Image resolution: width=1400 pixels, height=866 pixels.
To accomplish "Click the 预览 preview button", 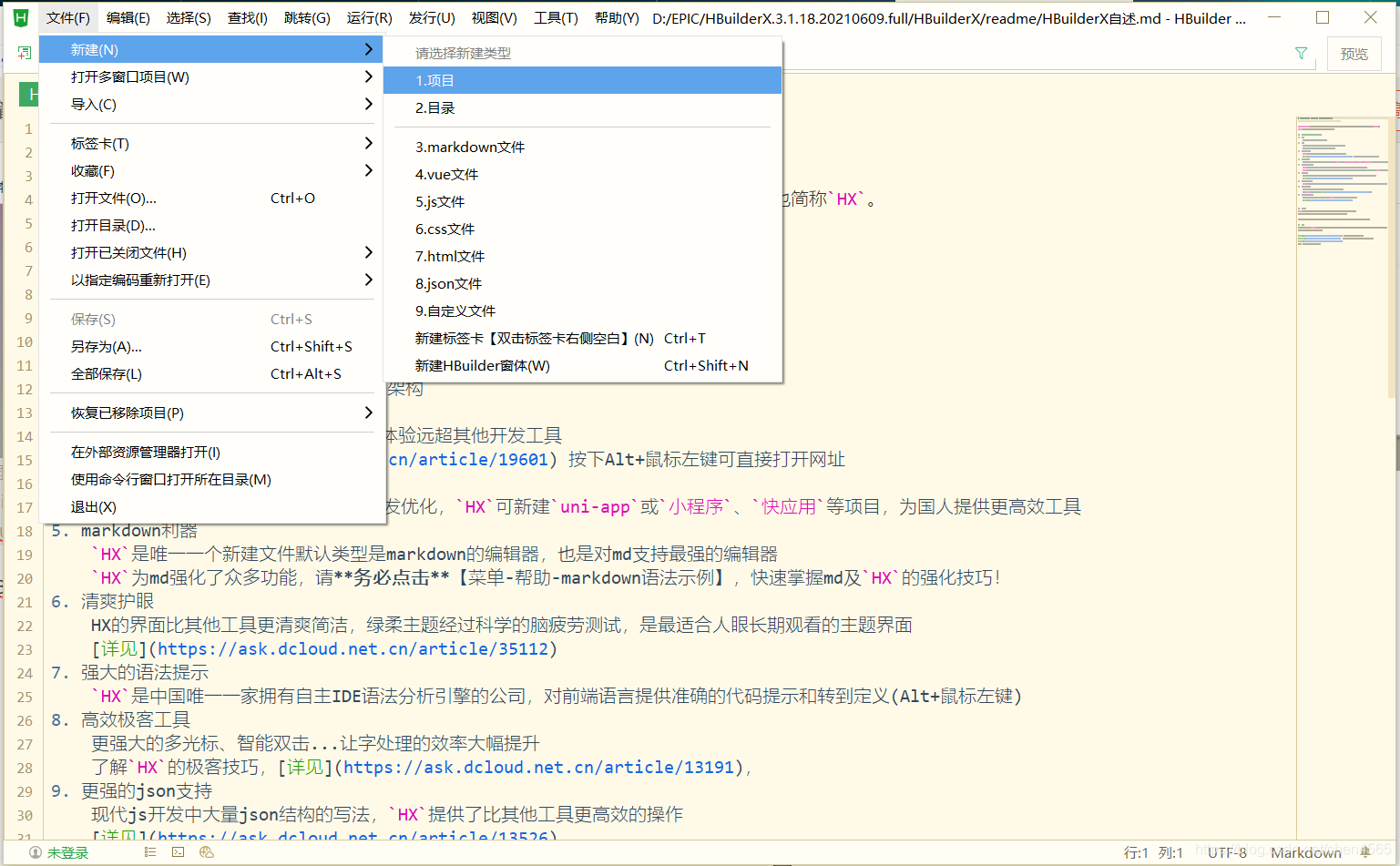I will pos(1354,54).
